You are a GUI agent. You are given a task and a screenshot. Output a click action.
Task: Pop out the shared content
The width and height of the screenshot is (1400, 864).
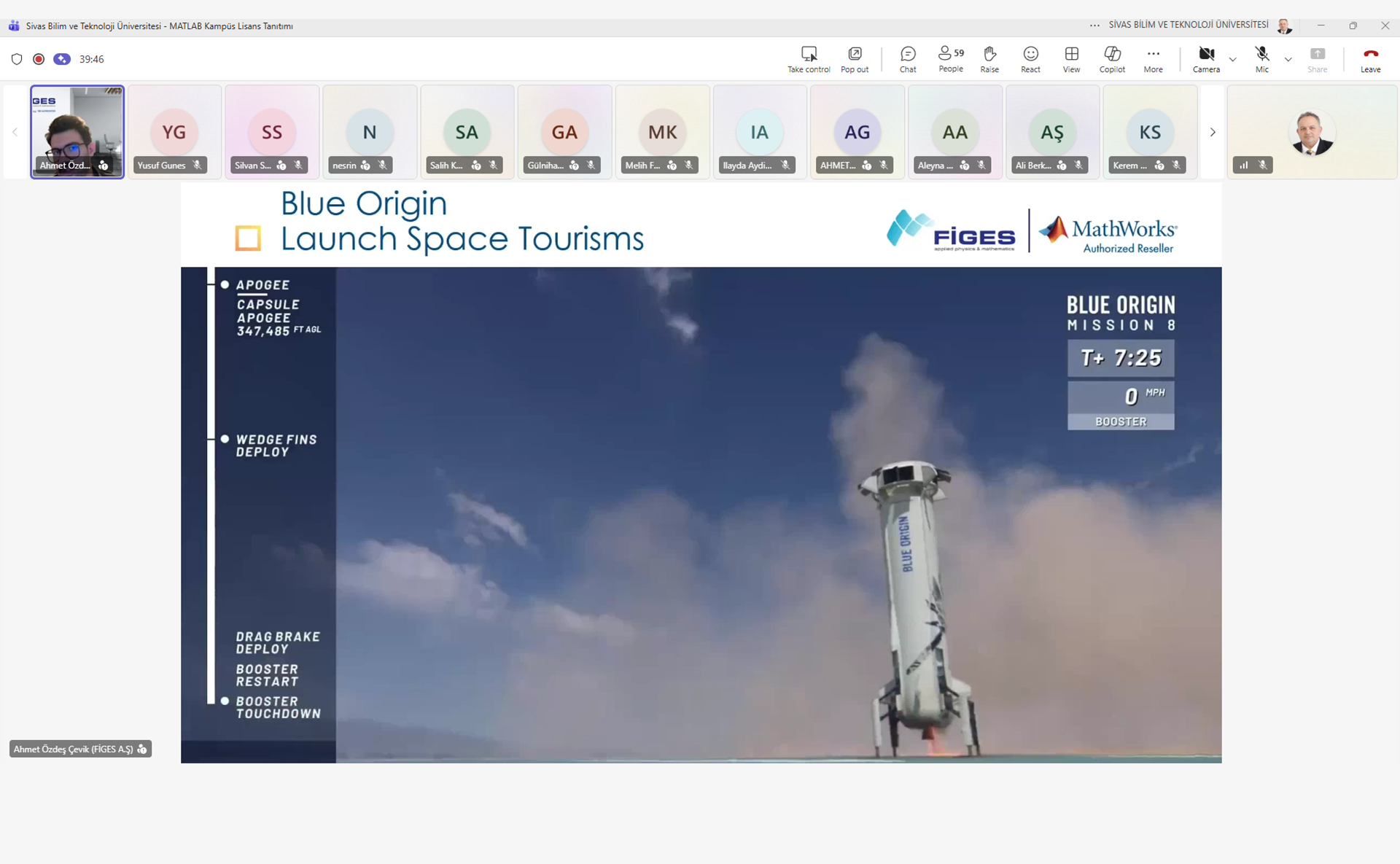[855, 58]
